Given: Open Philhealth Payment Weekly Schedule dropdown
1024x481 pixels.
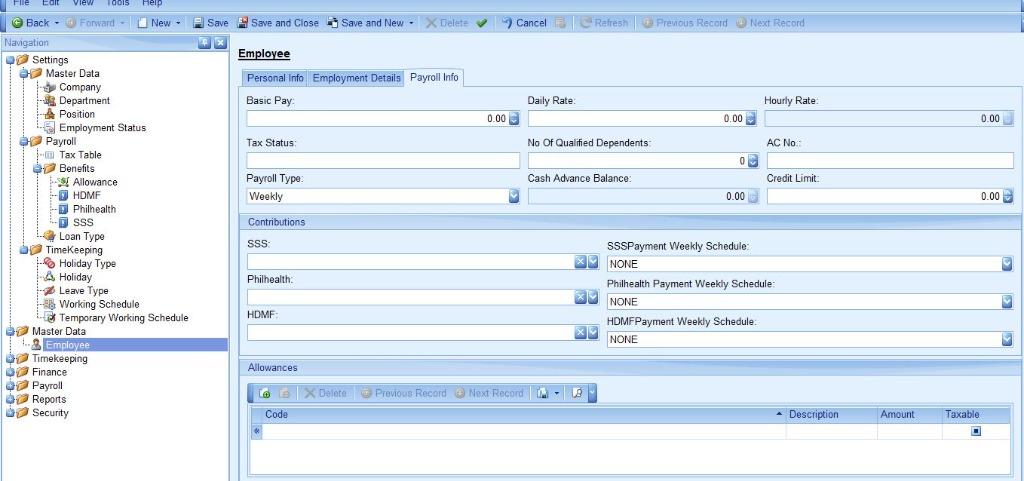Looking at the screenshot, I should (1007, 302).
